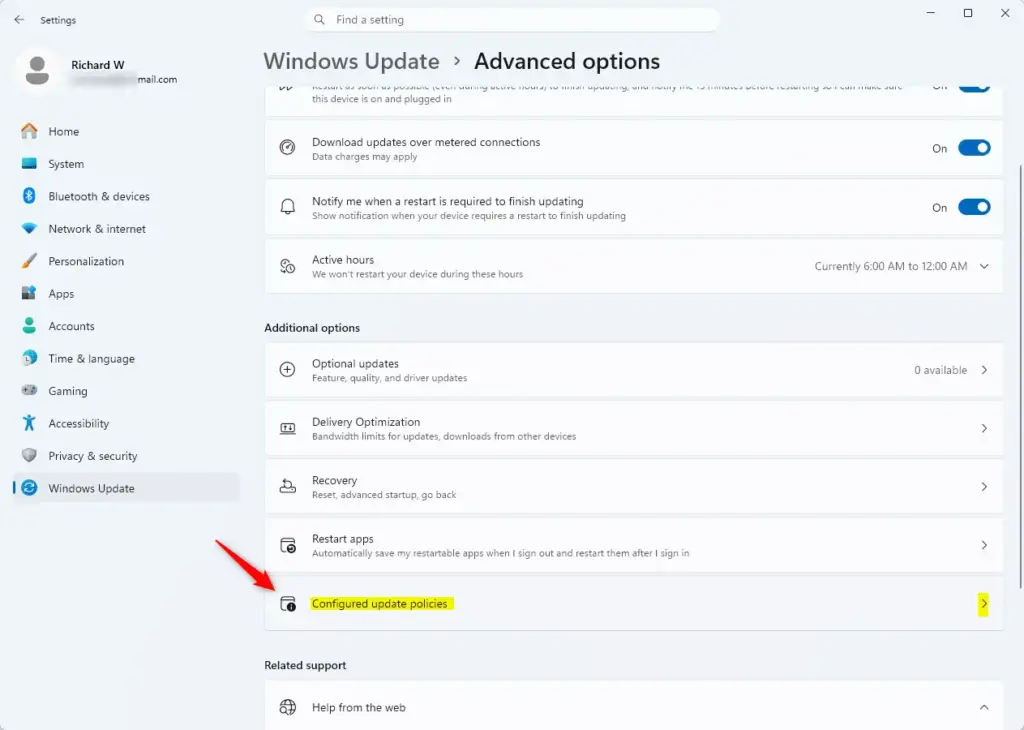
Task: Open Recovery via its right chevron
Action: 984,486
